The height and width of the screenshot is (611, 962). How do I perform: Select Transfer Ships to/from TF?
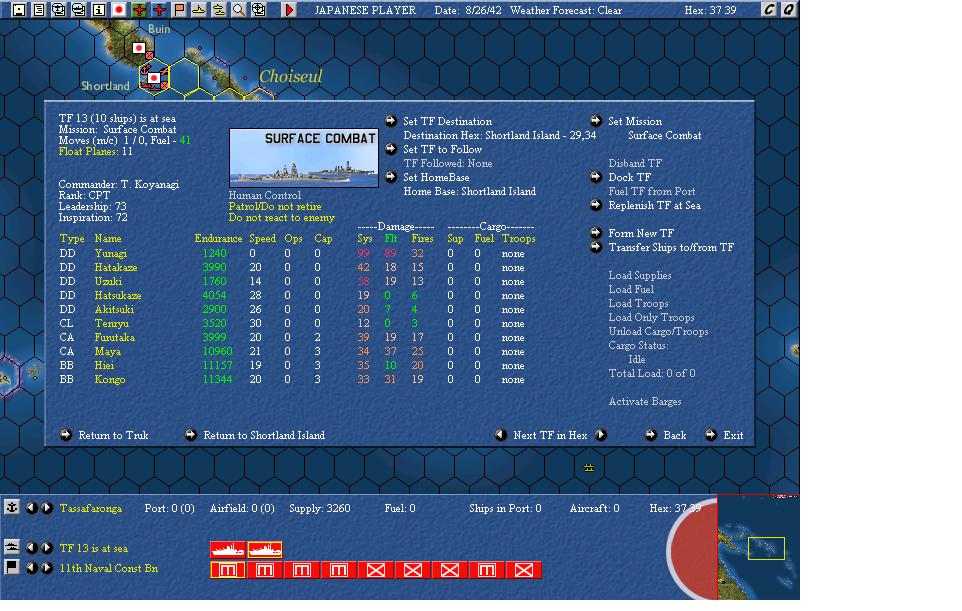pos(671,247)
